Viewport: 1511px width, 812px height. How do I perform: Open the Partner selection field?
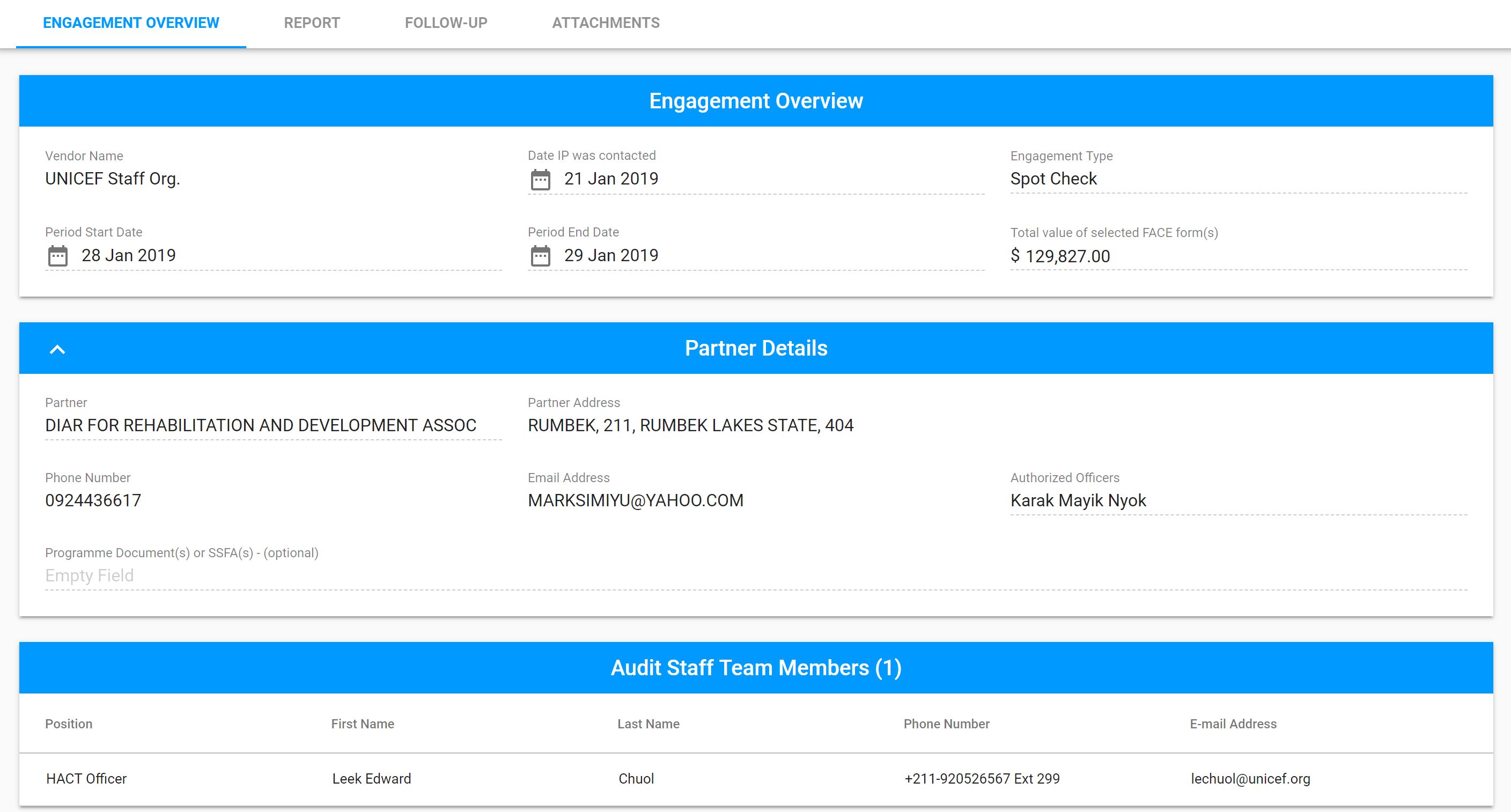coord(261,425)
